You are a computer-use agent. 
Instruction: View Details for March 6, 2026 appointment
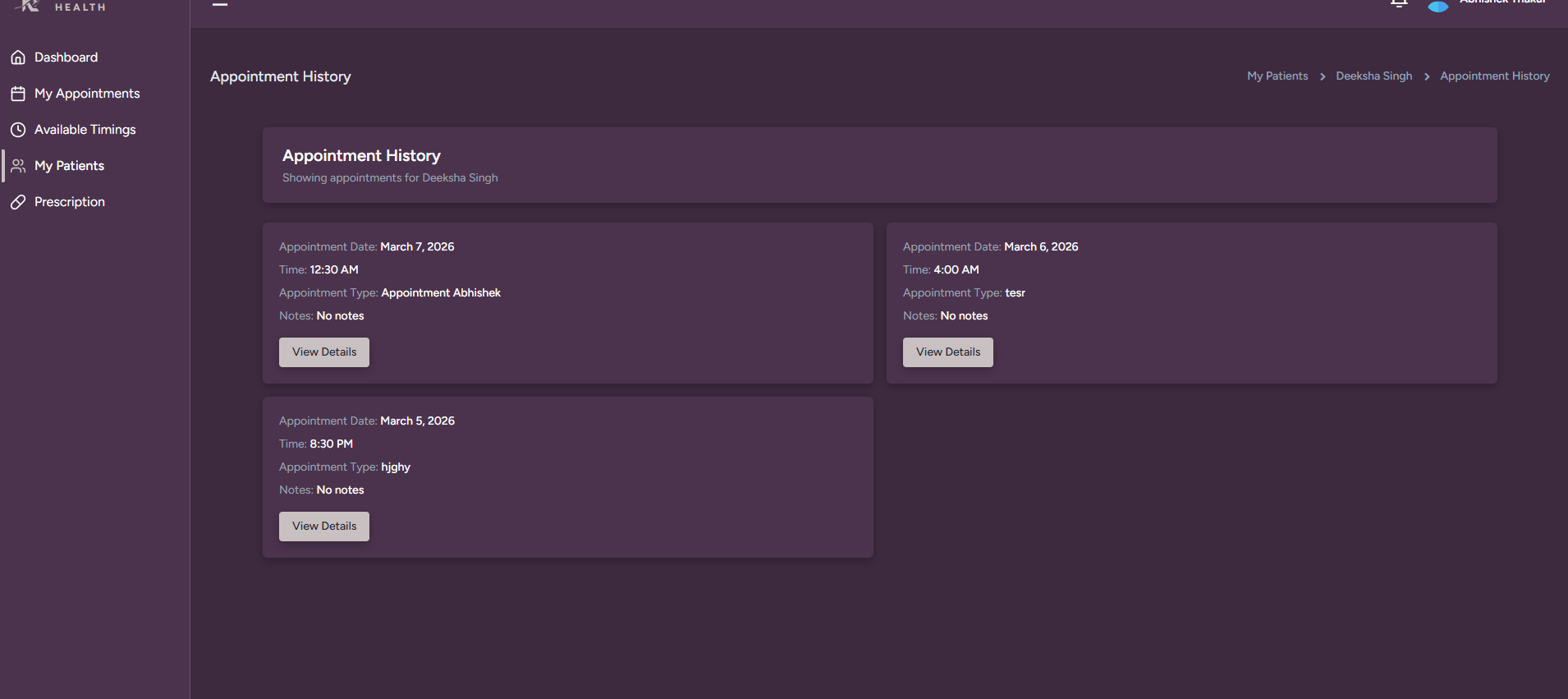tap(948, 352)
